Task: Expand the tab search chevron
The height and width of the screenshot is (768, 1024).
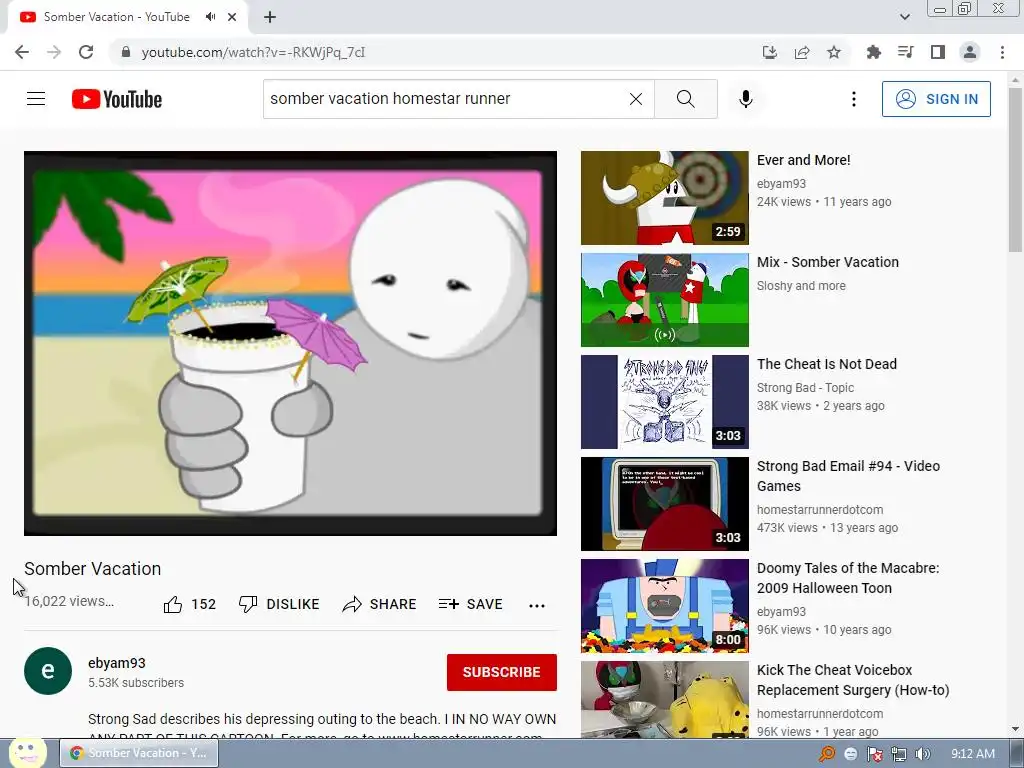Action: pos(904,17)
